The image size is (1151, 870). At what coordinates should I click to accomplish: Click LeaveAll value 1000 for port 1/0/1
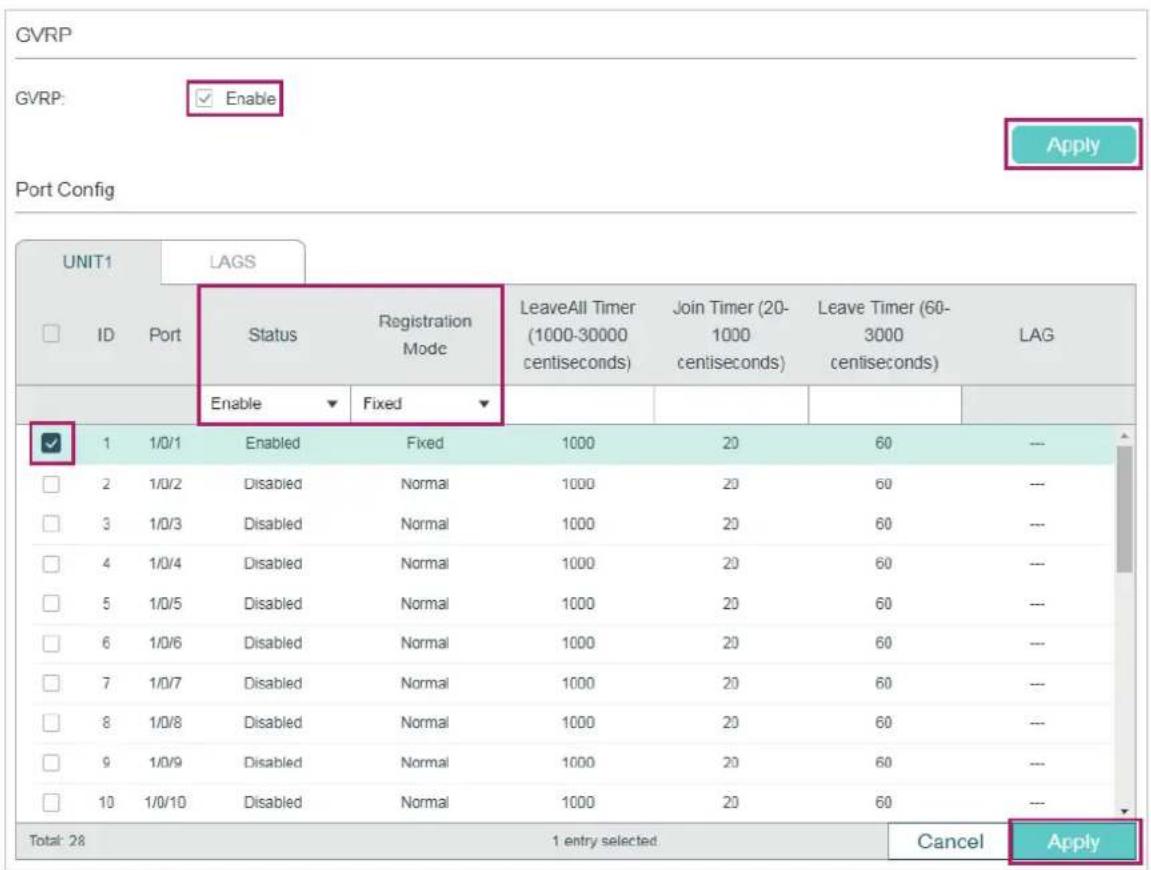click(x=578, y=443)
